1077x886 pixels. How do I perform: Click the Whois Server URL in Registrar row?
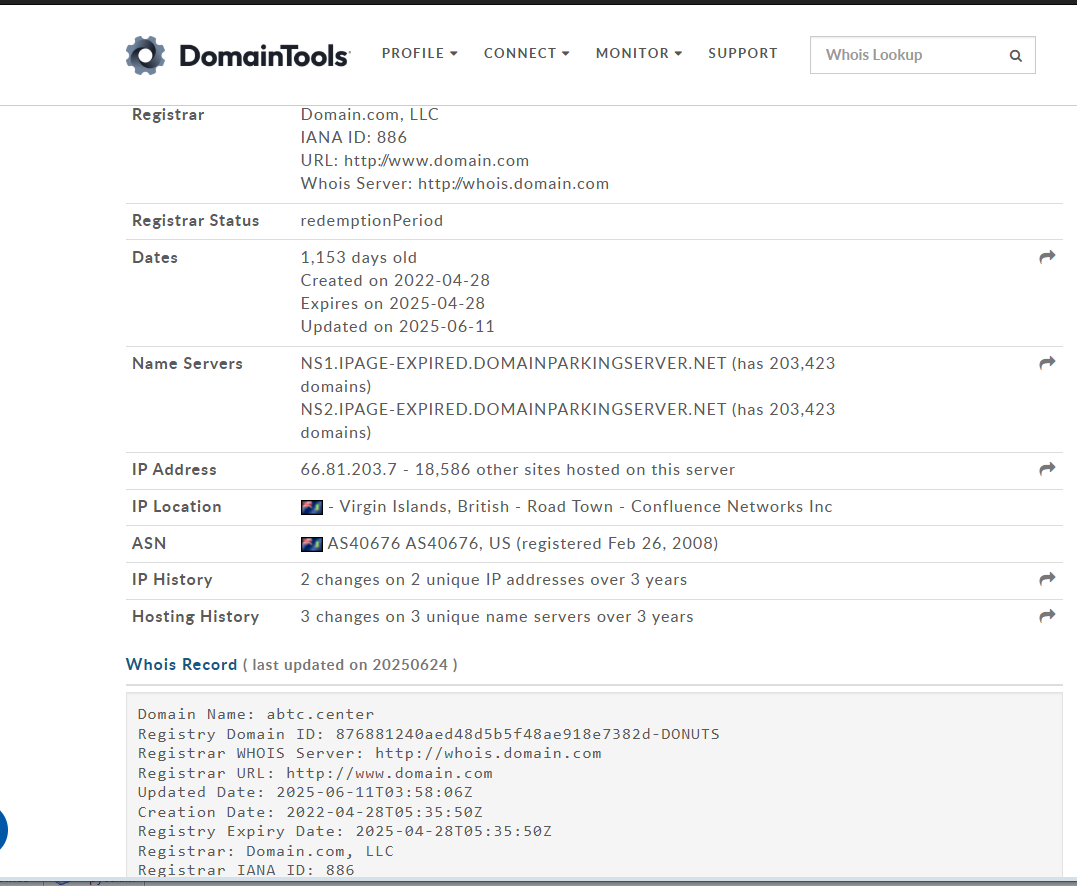(x=513, y=184)
